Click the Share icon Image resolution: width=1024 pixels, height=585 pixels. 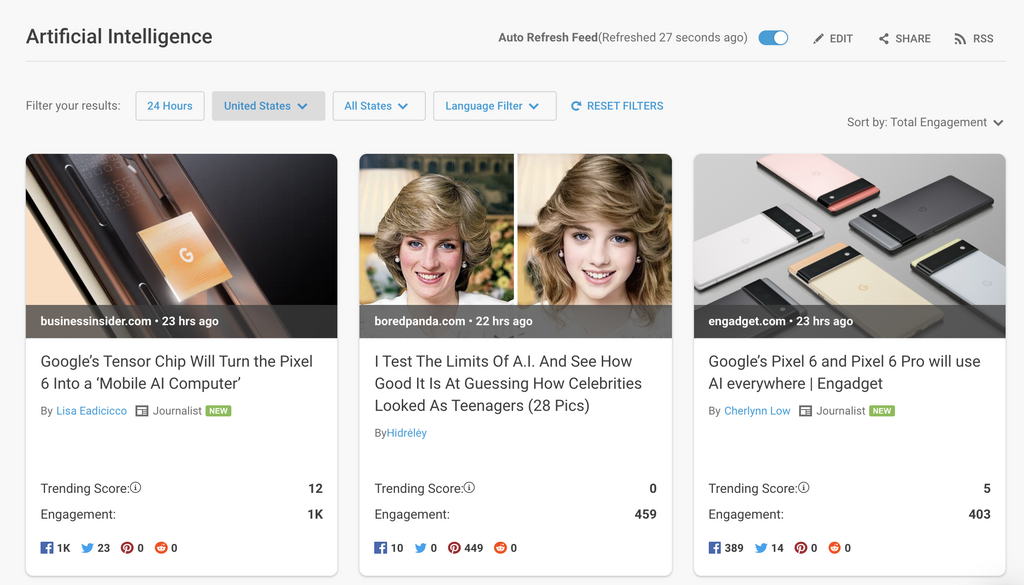point(884,39)
